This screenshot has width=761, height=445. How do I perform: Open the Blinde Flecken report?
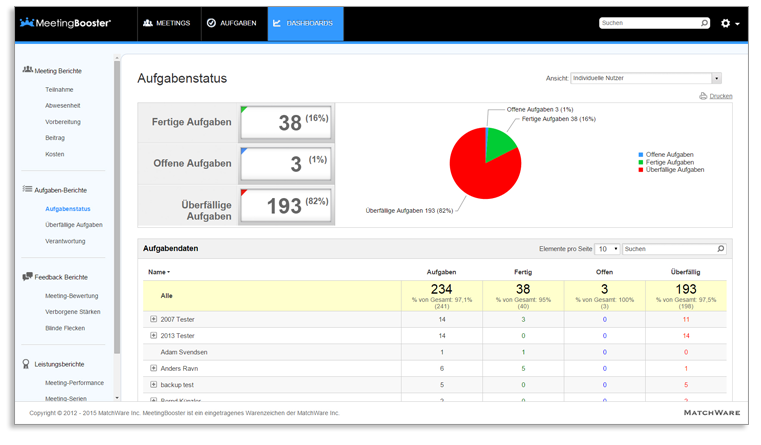point(65,329)
